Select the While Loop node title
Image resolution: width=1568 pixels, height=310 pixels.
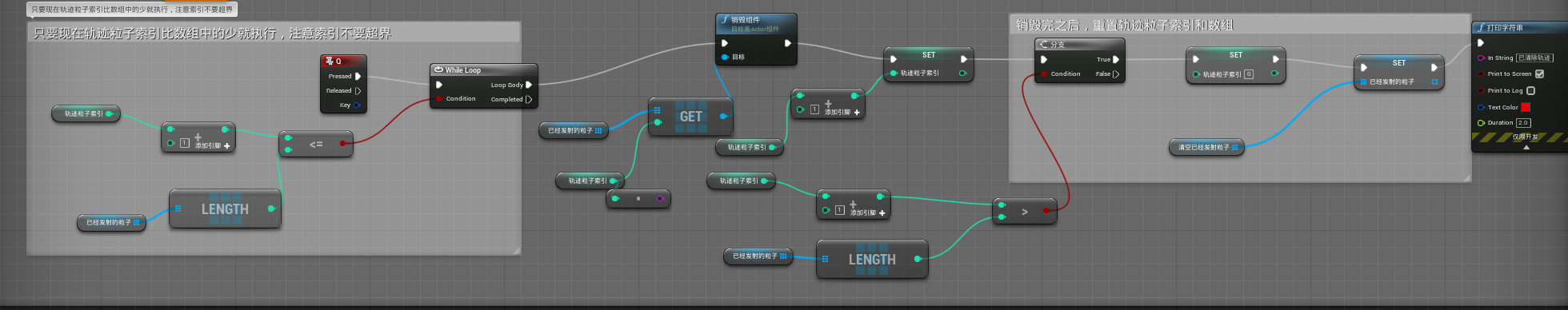pos(463,70)
